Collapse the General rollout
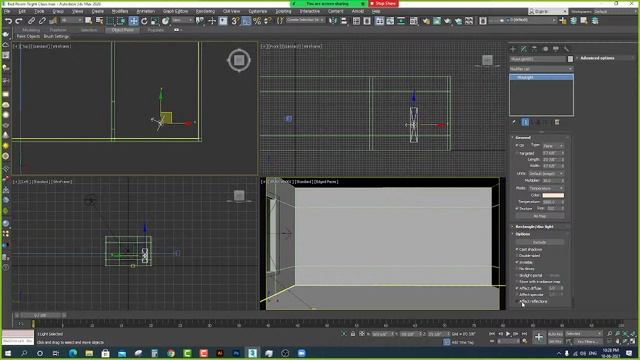 coord(523,138)
